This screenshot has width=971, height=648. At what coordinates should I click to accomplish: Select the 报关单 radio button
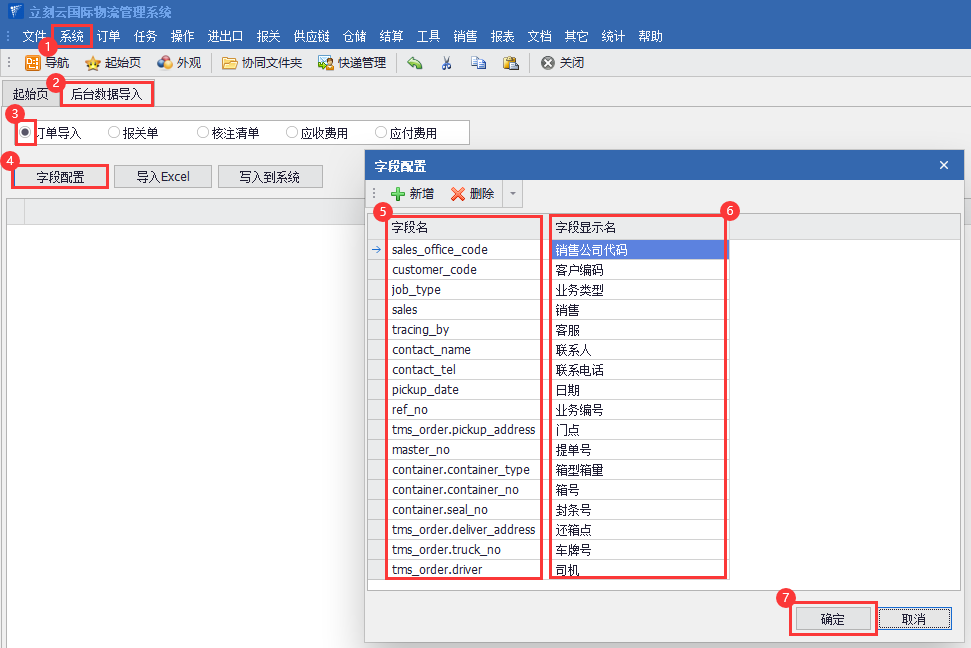tap(114, 132)
